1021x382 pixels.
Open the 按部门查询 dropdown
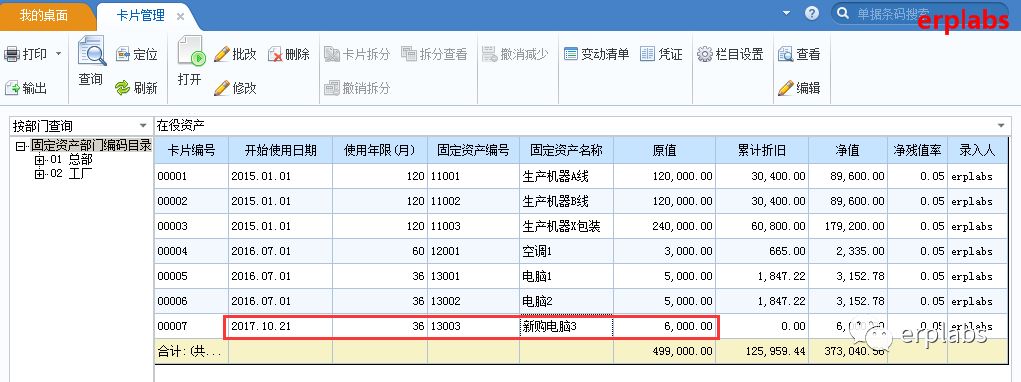[x=143, y=126]
